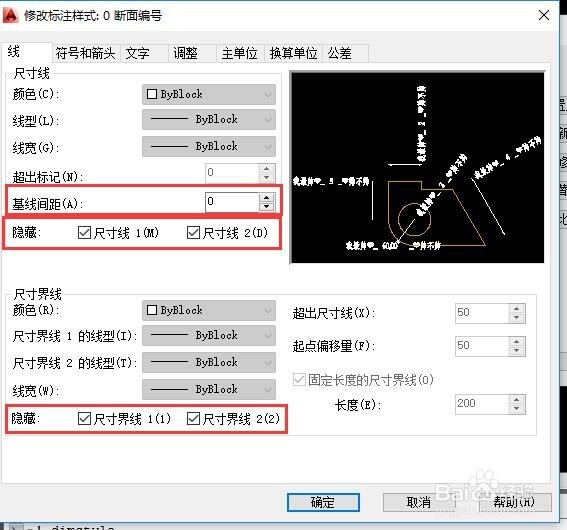The width and height of the screenshot is (567, 530).
Task: Toggle hide 尺寸线 2(D) checkbox
Action: pos(193,232)
